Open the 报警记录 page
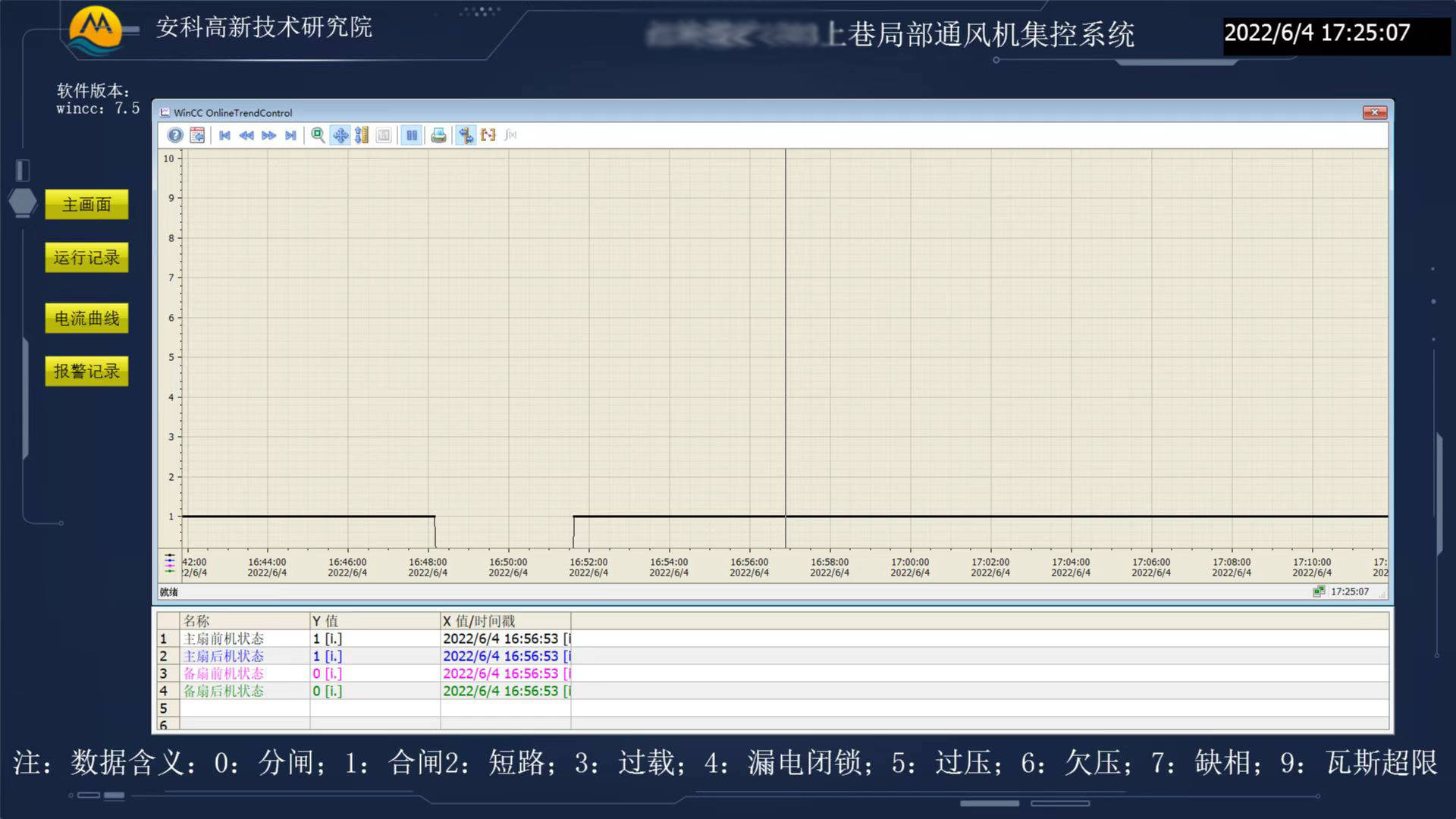 tap(86, 372)
